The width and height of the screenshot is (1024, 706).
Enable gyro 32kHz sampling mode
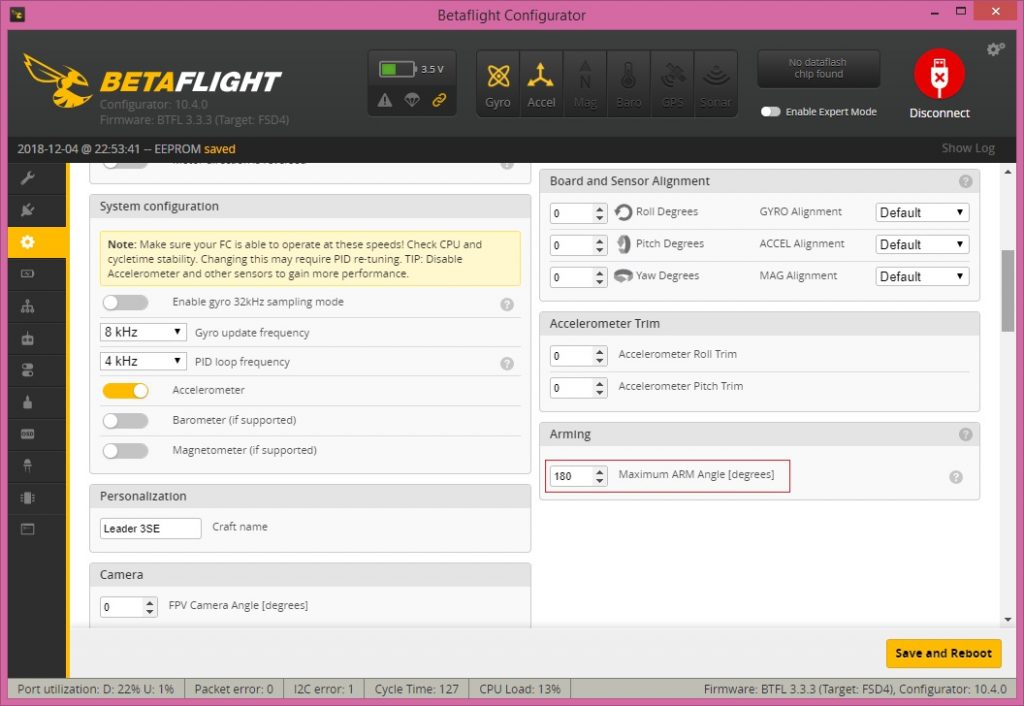125,302
